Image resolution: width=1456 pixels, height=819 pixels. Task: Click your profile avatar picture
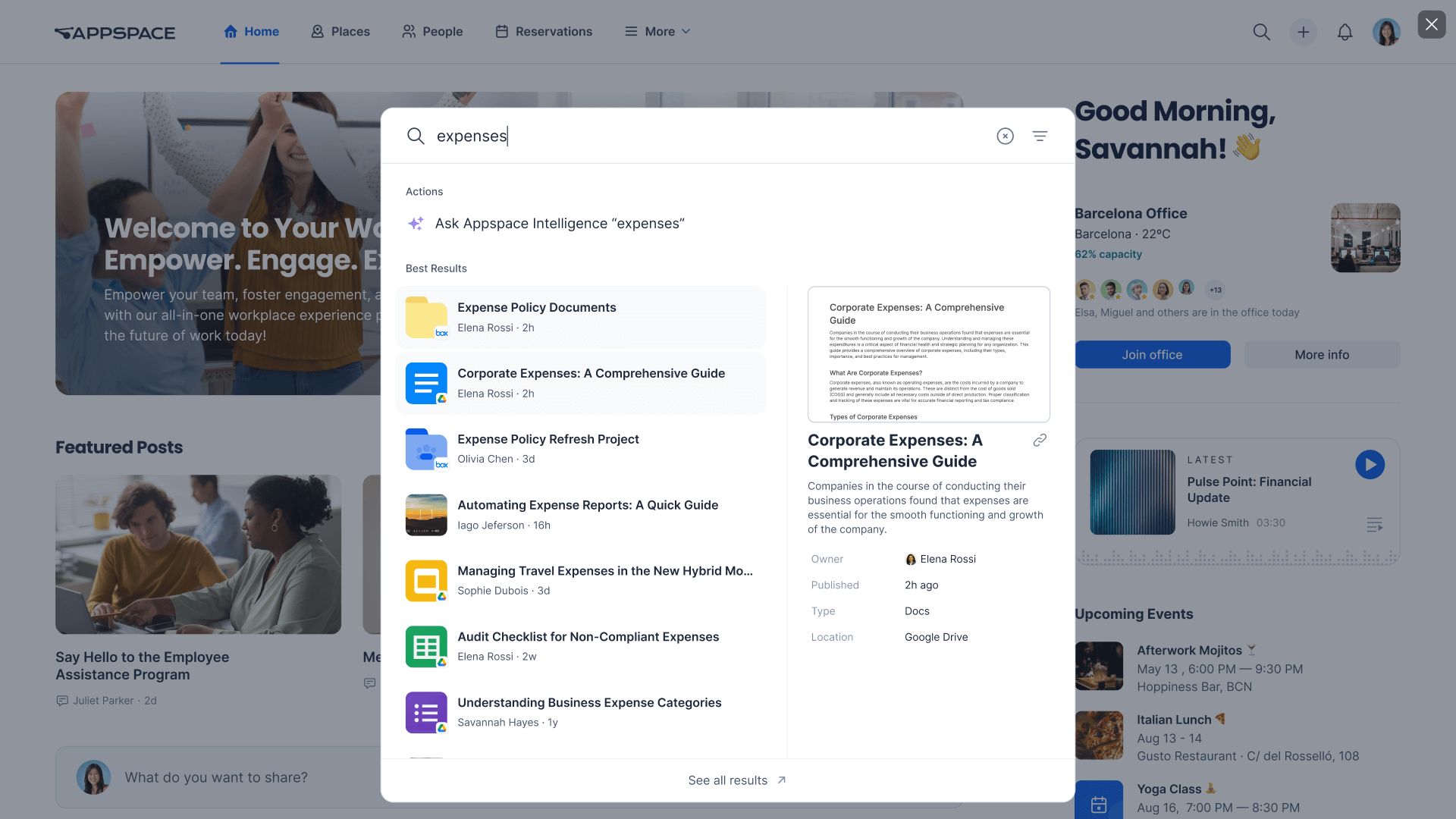click(x=1387, y=32)
